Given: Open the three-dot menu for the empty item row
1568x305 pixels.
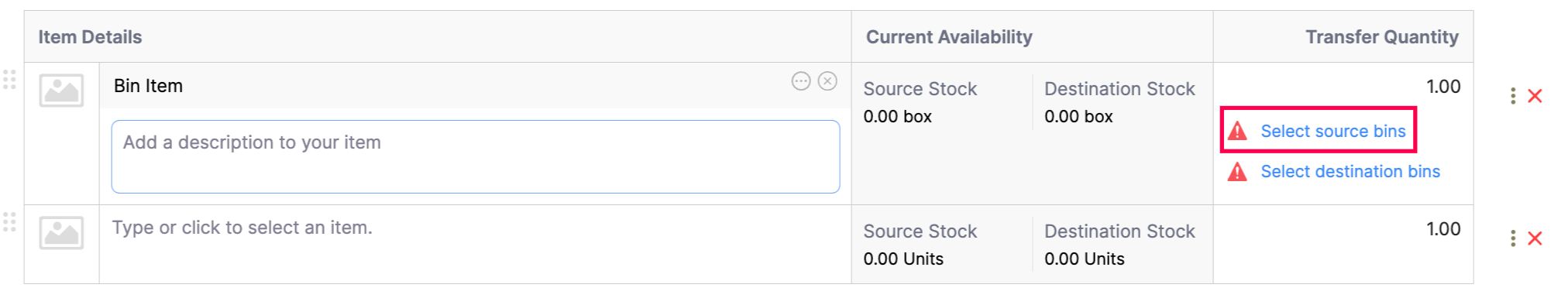Looking at the screenshot, I should (1512, 238).
